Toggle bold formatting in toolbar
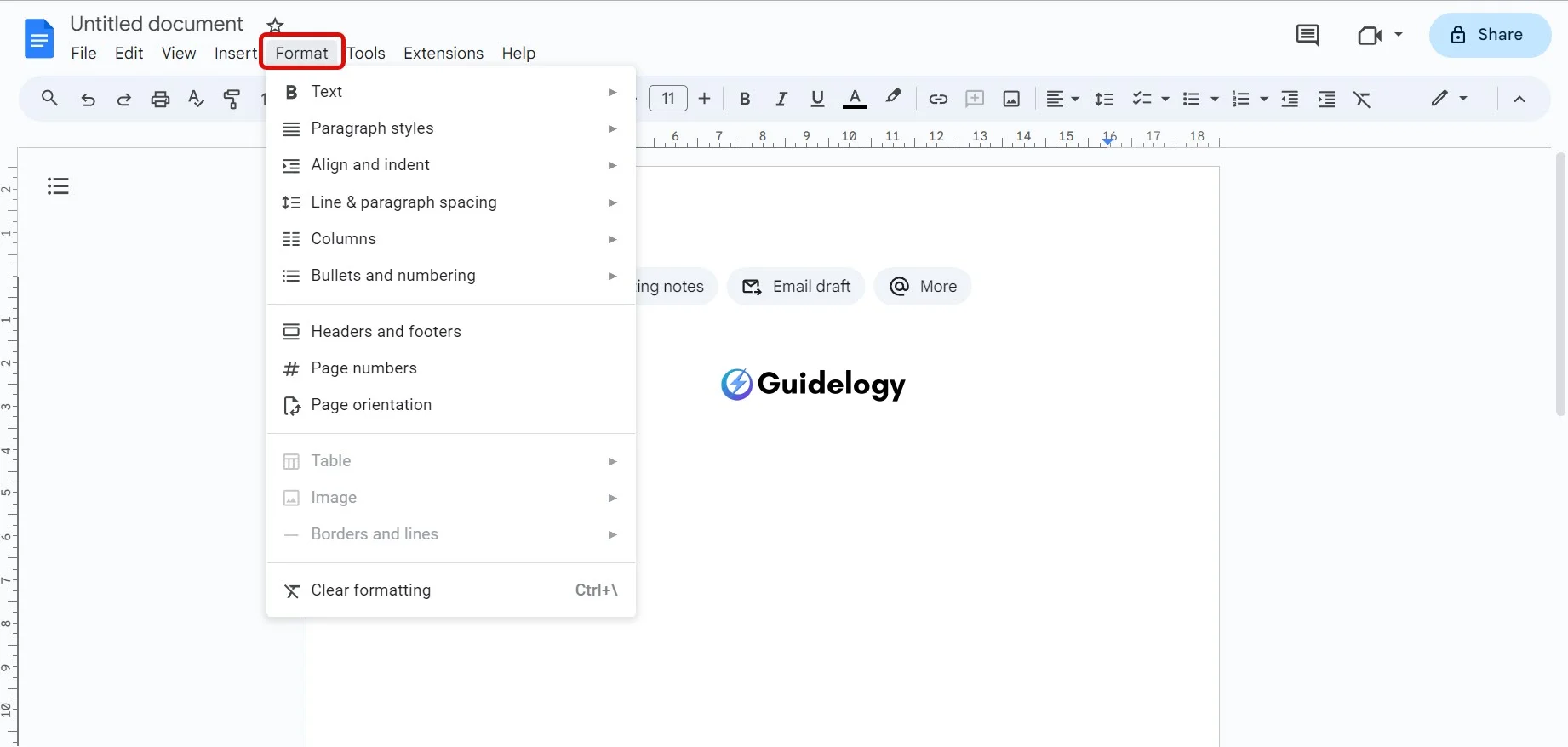 [745, 99]
